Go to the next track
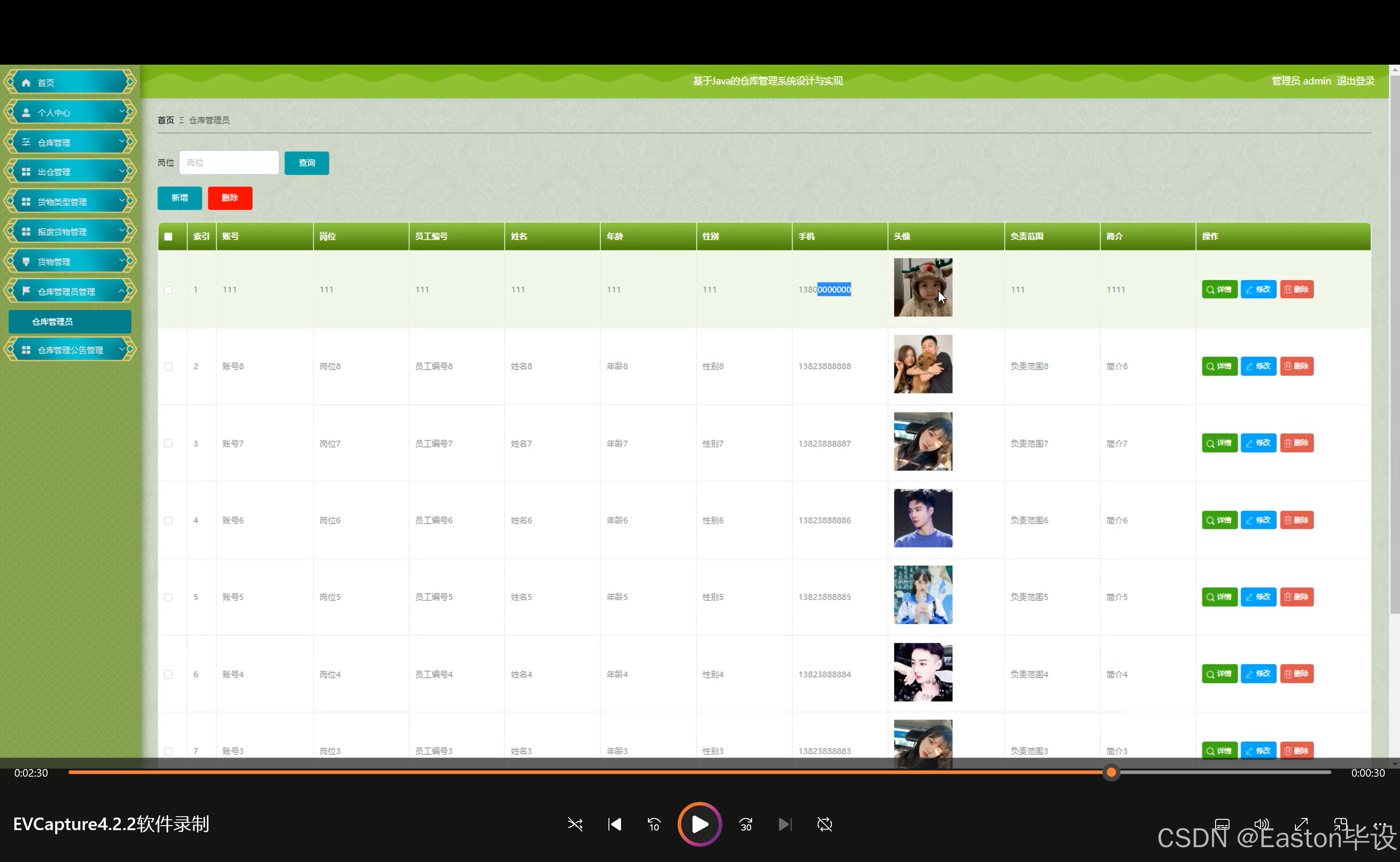 pyautogui.click(x=785, y=824)
